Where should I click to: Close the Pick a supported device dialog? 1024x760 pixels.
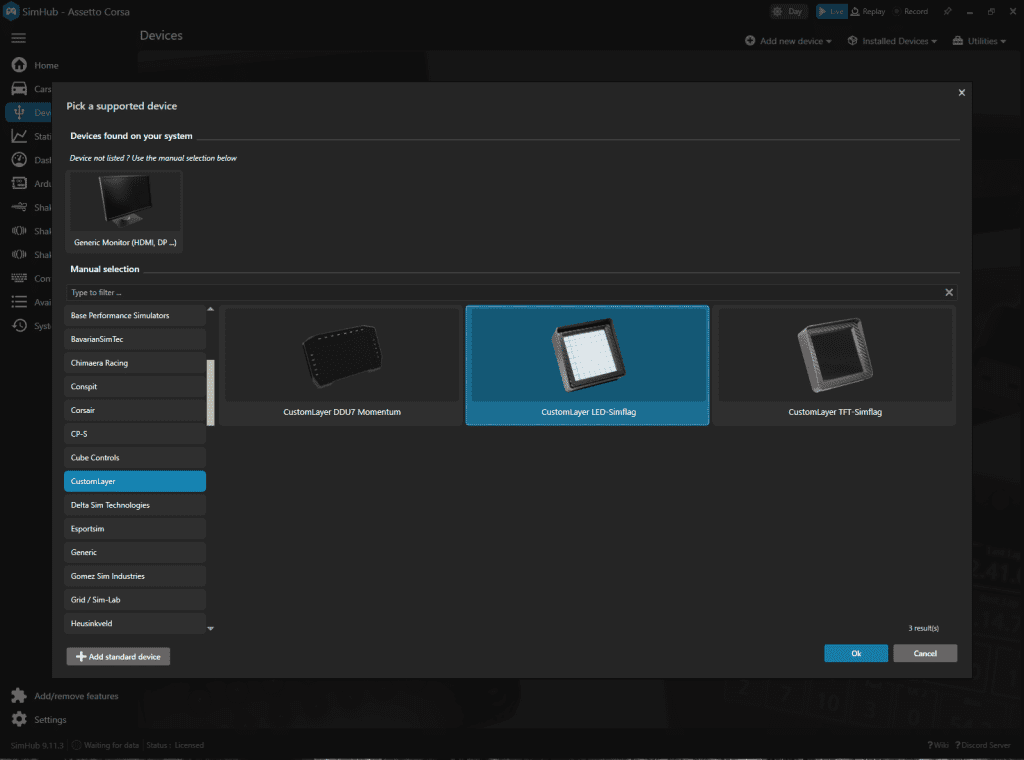click(961, 93)
